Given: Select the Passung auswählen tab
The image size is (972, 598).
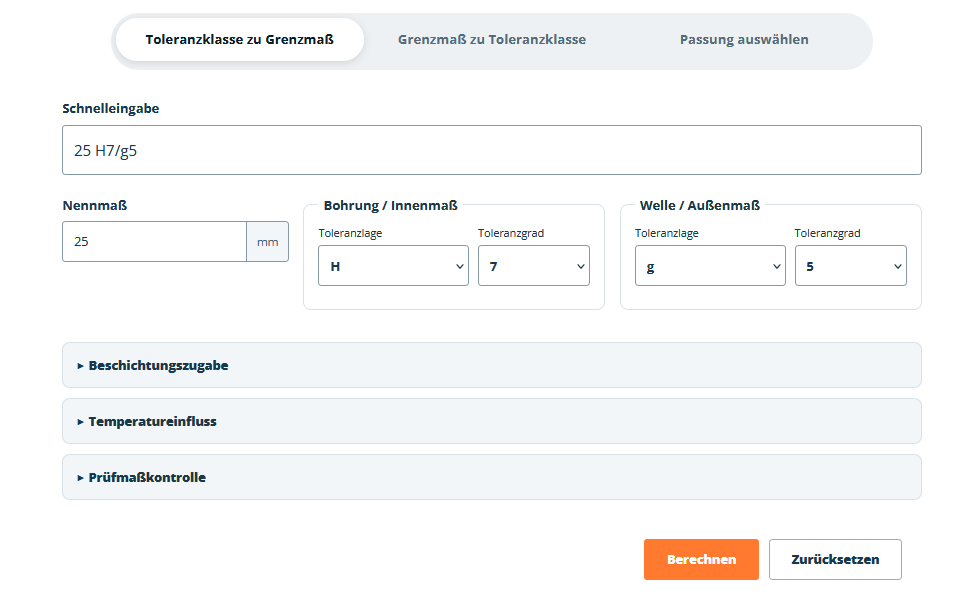Looking at the screenshot, I should coord(744,40).
